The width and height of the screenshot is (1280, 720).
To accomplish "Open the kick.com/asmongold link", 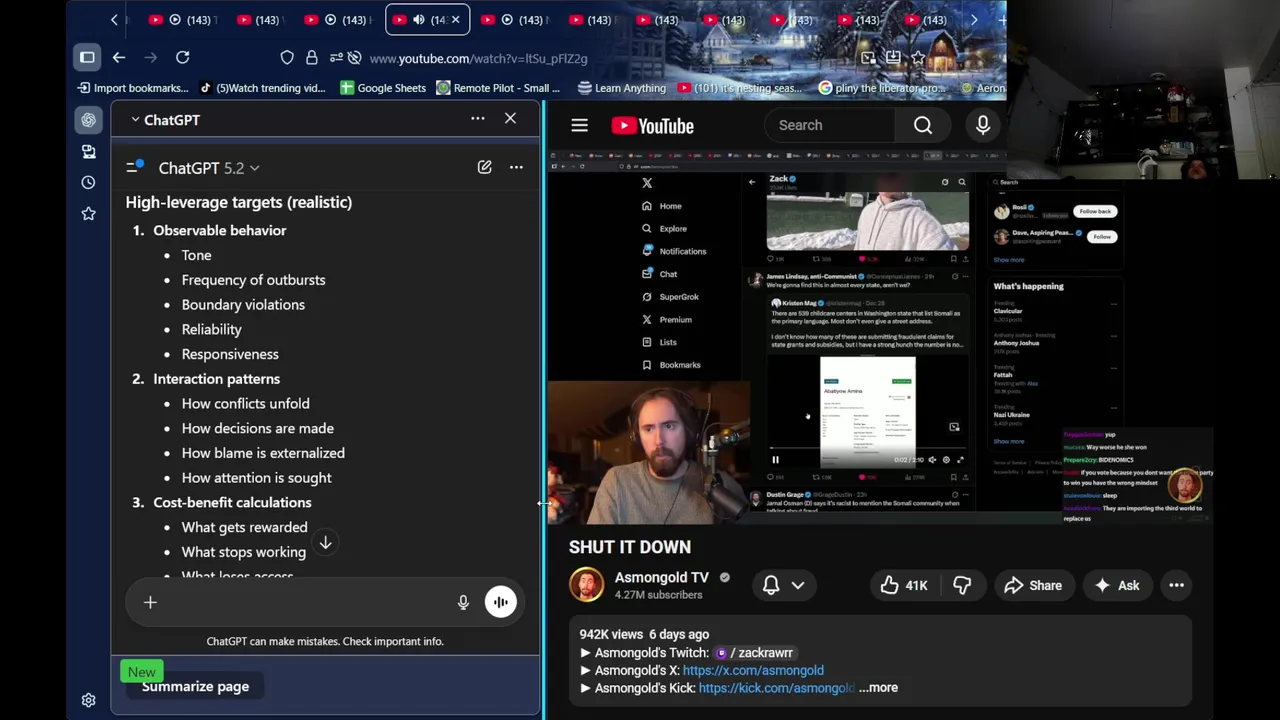I will (776, 688).
